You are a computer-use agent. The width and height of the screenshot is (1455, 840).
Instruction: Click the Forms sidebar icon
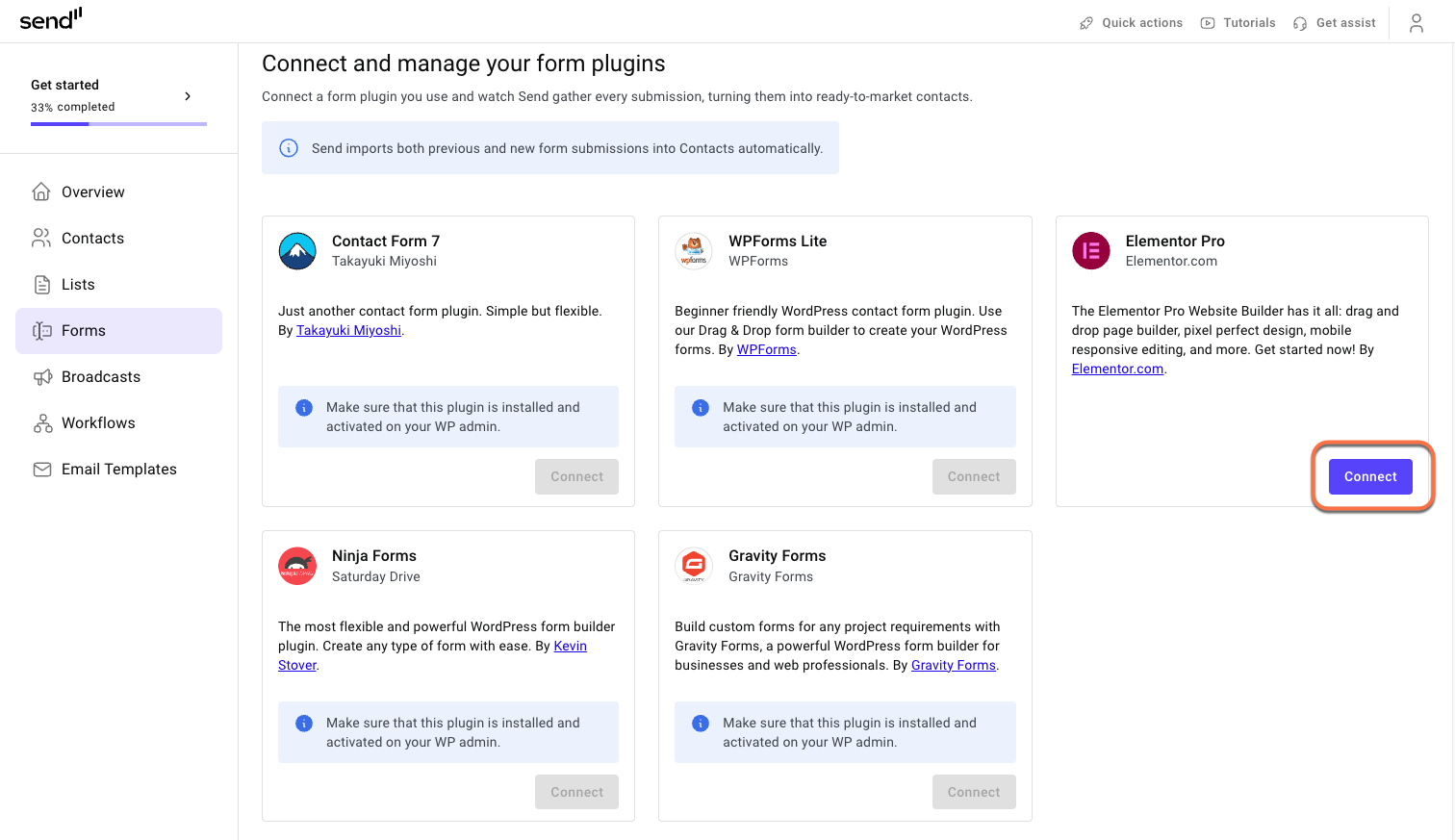tap(41, 330)
